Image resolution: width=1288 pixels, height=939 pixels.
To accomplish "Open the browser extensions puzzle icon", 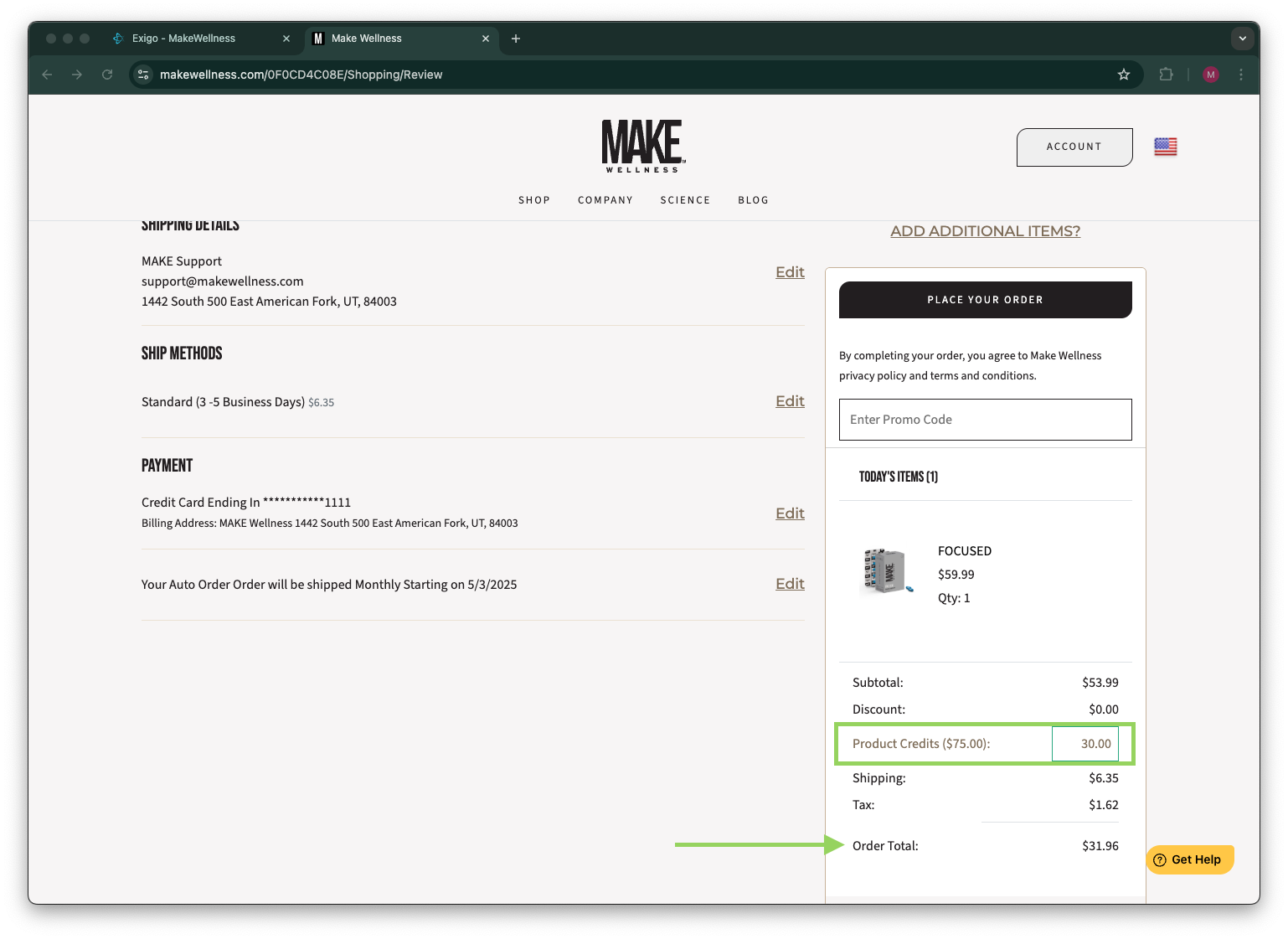I will (x=1166, y=75).
